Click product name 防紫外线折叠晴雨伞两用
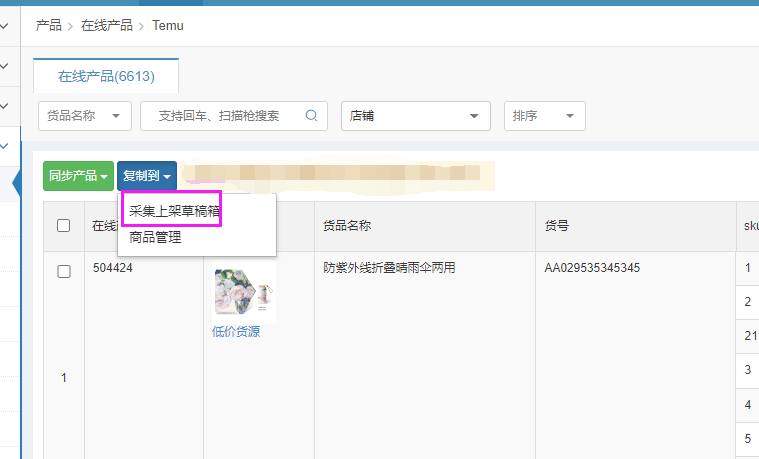Screen dimensions: 759x459 389,268
